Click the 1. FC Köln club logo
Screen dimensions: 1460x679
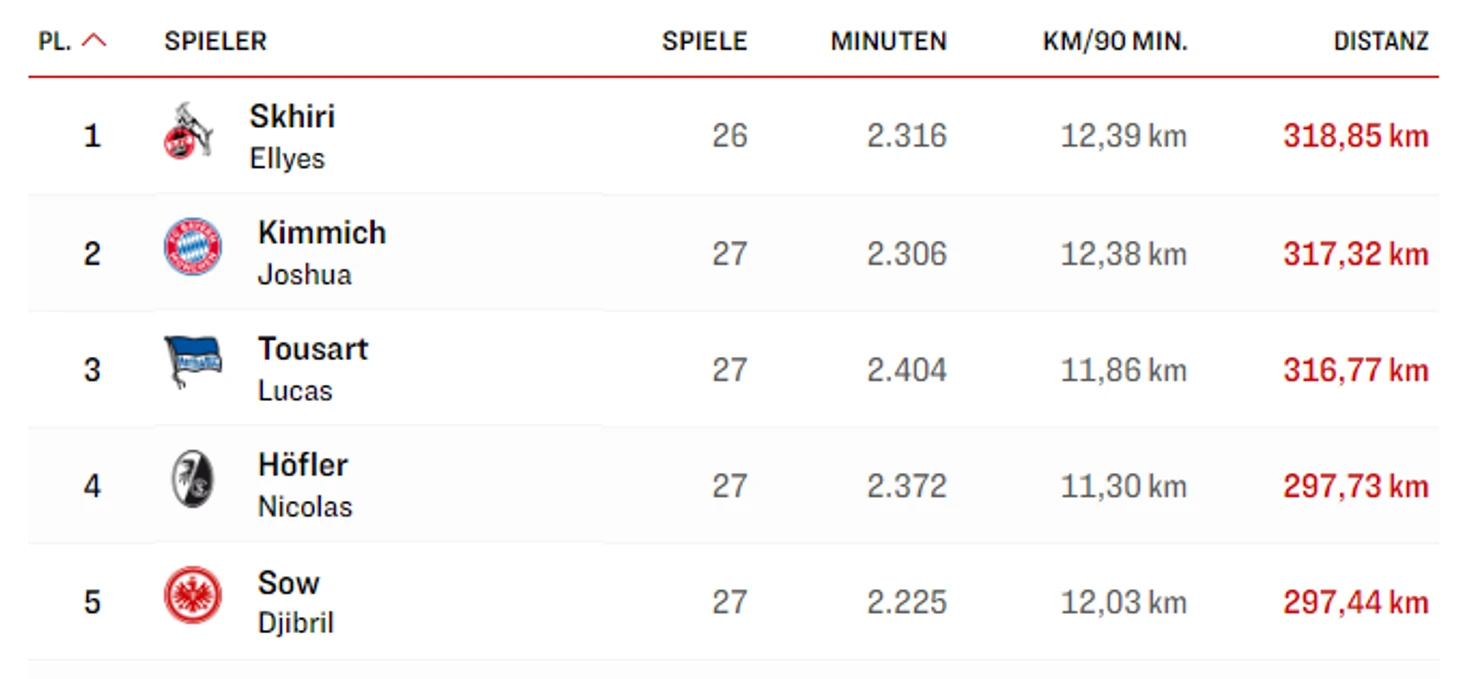coord(189,132)
